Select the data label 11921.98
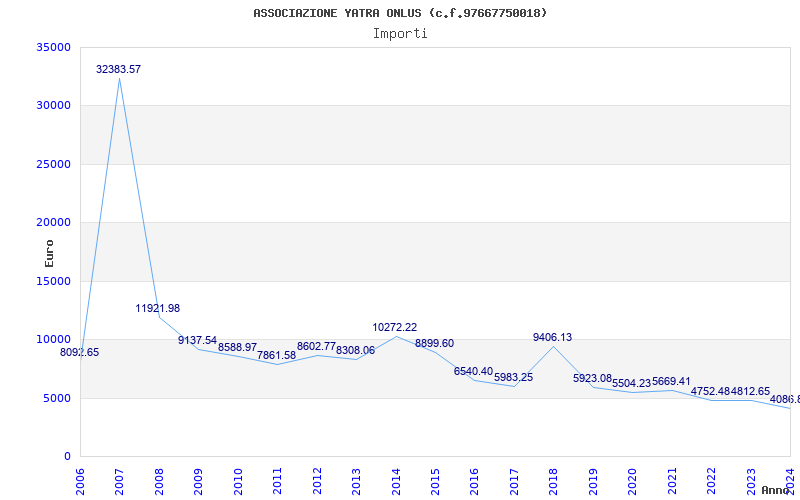The image size is (800, 500). 158,308
